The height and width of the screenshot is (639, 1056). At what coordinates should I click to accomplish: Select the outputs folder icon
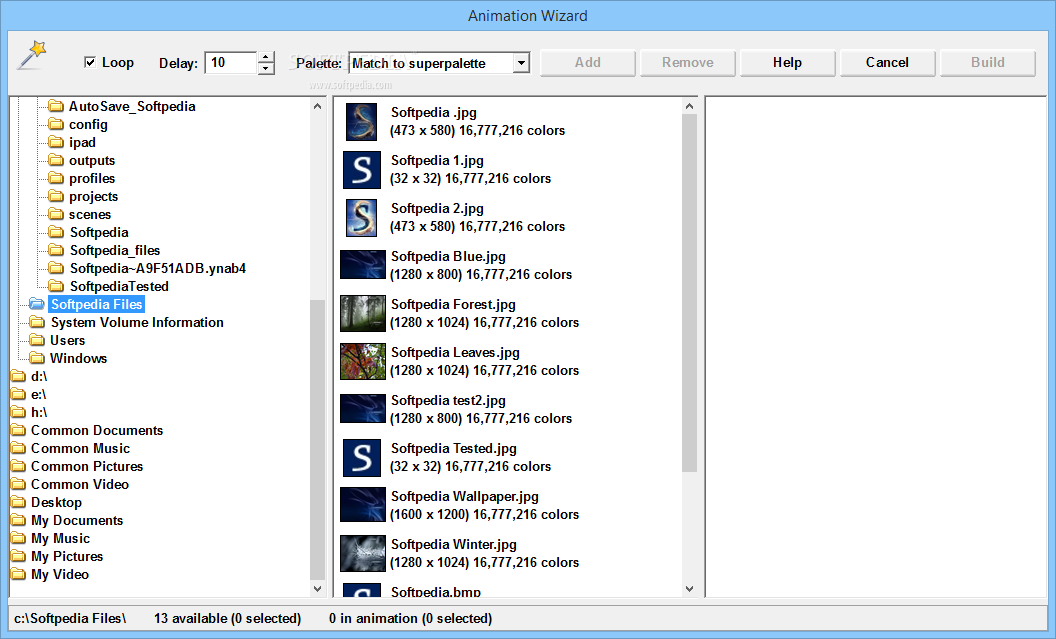tap(56, 160)
